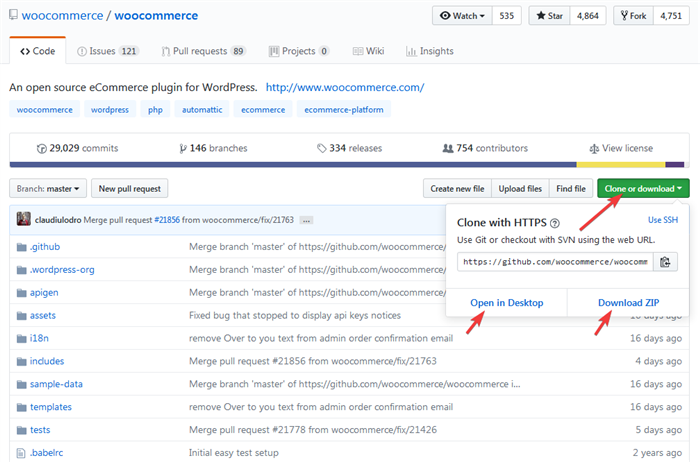Viewport: 700px width, 462px height.
Task: Focus the HTTPS clone URL field
Action: tap(555, 262)
